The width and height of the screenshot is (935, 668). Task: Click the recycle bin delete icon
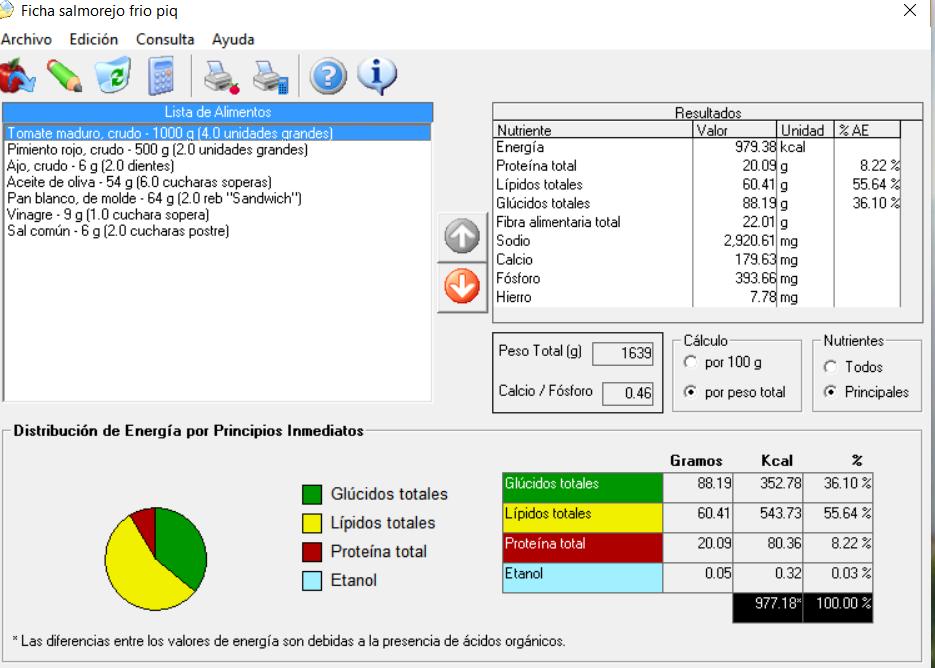click(x=112, y=76)
